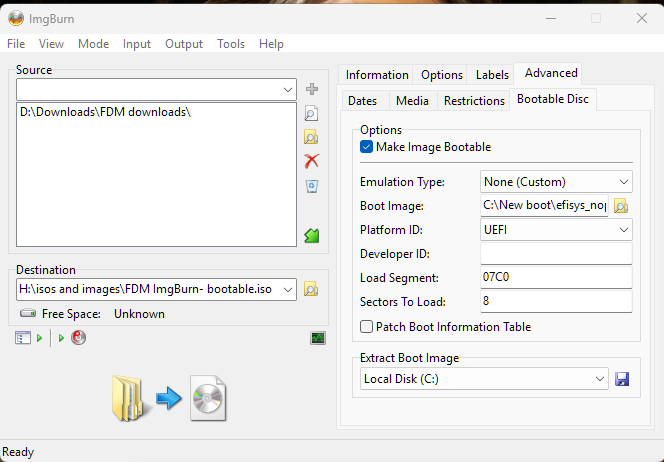Screen dimensions: 664x462
Task: Open the Source path dropdown
Action: [288, 89]
